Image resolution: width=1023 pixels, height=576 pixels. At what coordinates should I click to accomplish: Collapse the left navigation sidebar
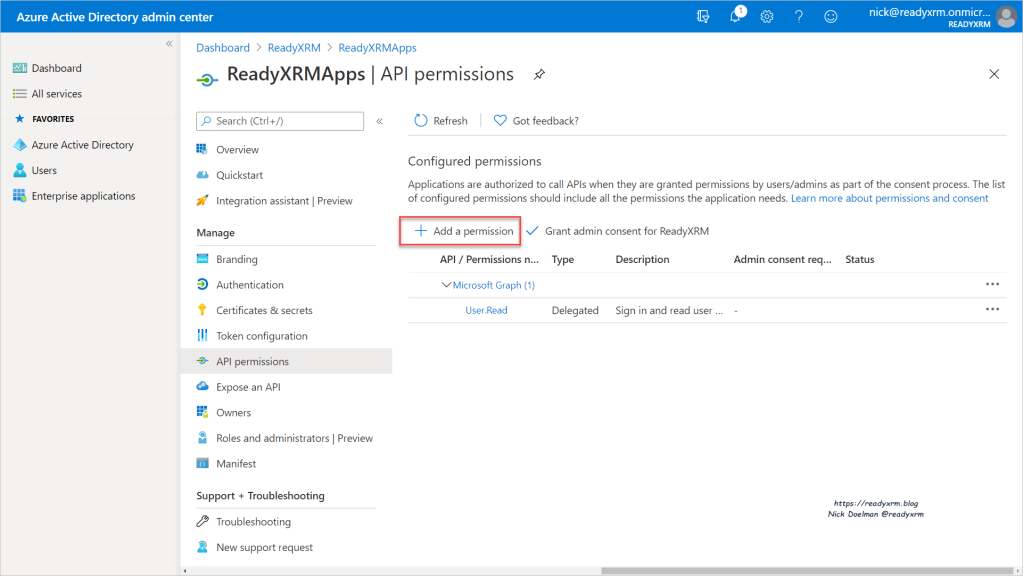pyautogui.click(x=169, y=44)
